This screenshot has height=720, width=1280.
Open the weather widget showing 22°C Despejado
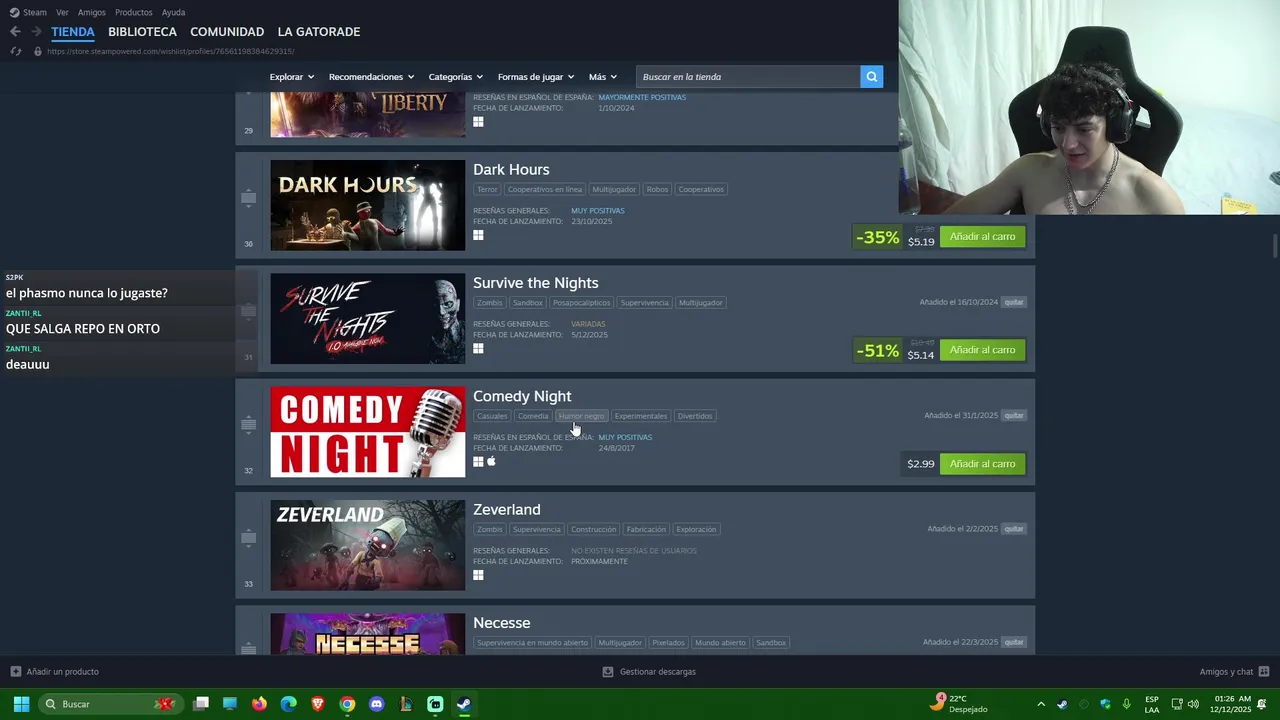click(x=958, y=704)
